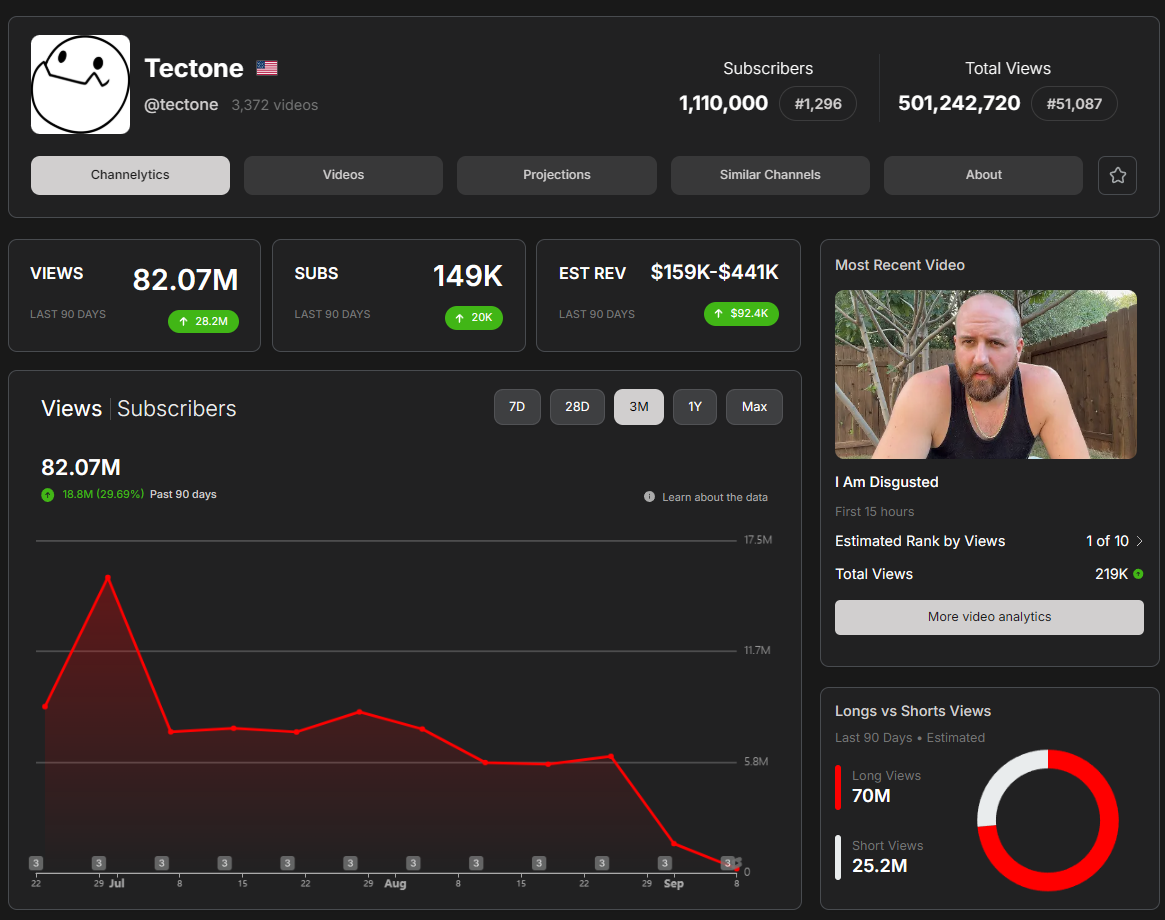Click the green 28.2M views change badge

(204, 321)
